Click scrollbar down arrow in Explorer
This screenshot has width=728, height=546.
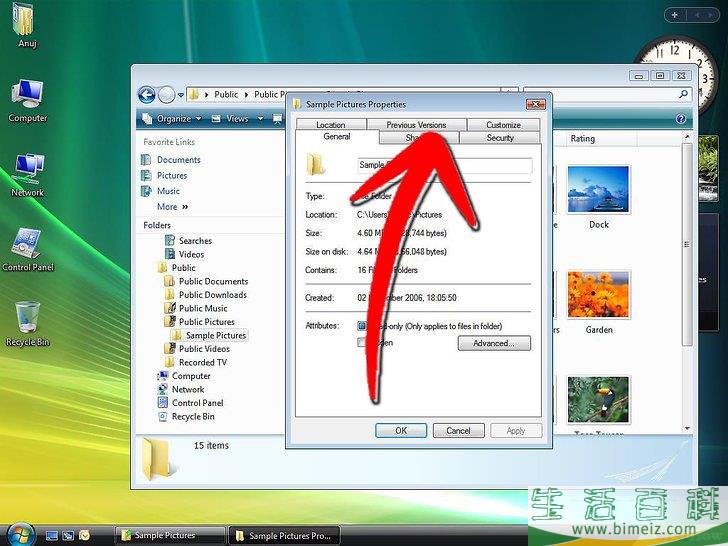point(687,429)
